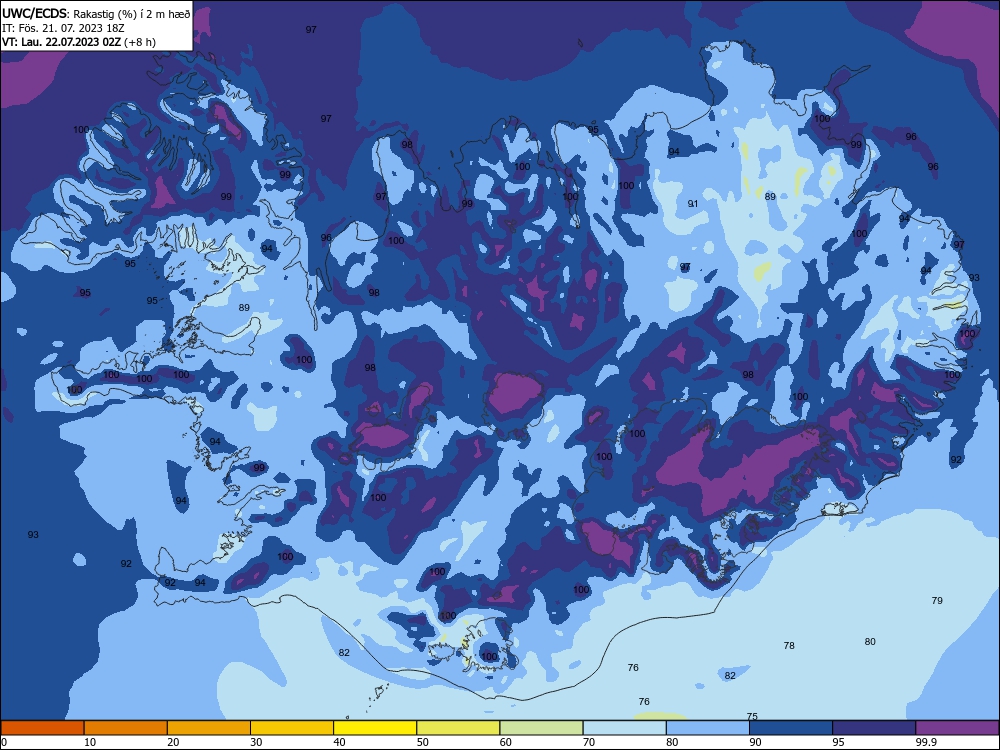The width and height of the screenshot is (1000, 750).
Task: Select the '10' legend tick label
Action: coord(90,742)
